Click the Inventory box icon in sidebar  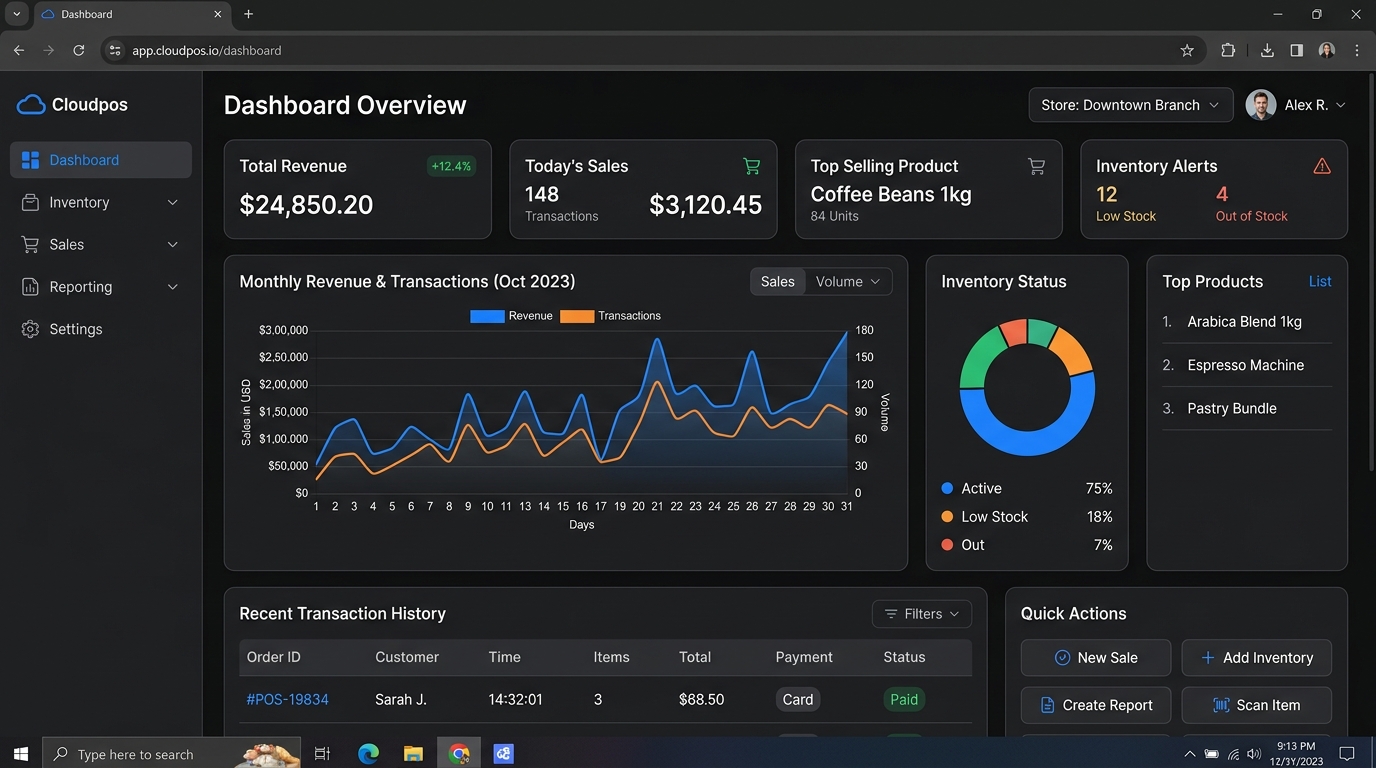pos(30,202)
